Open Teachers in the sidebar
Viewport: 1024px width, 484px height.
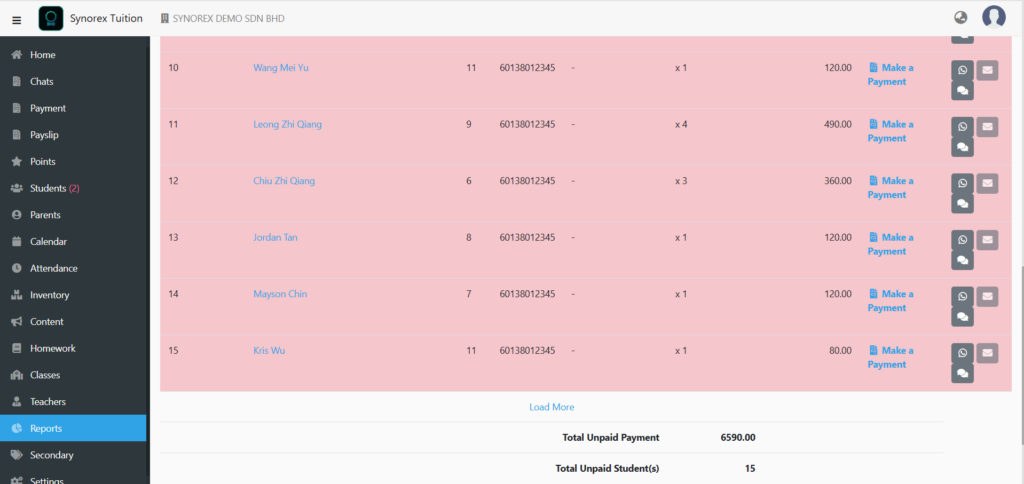click(x=73, y=402)
